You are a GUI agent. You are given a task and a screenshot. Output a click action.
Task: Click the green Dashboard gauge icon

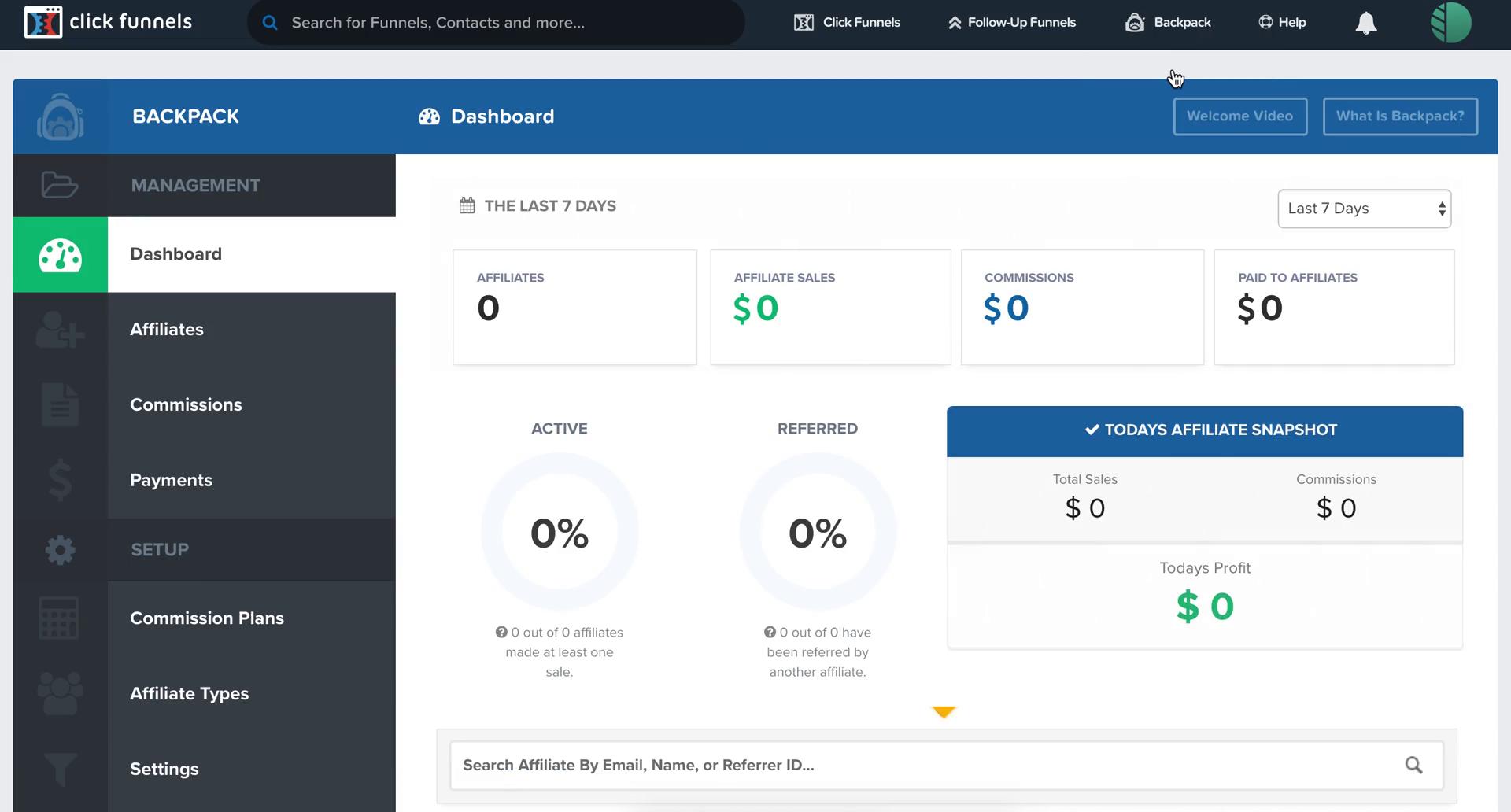(60, 255)
